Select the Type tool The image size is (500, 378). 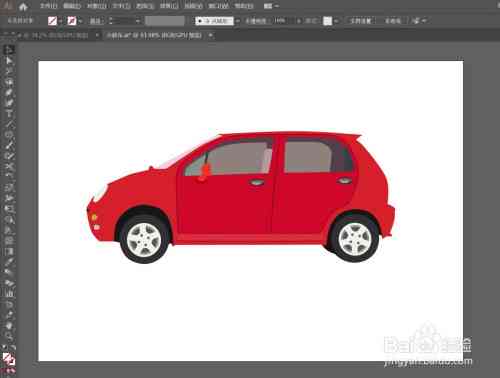pyautogui.click(x=9, y=113)
